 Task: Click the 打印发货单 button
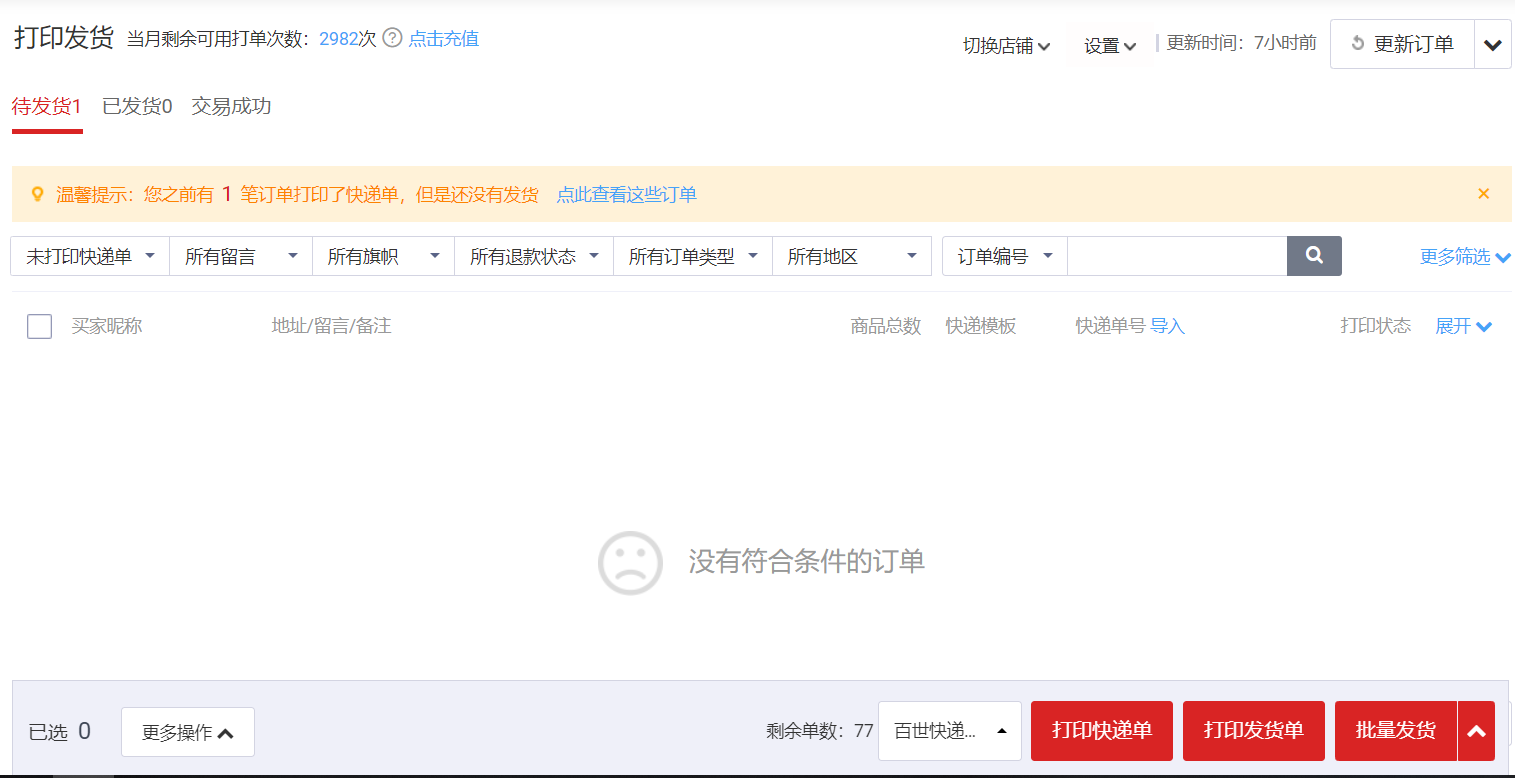pos(1254,731)
